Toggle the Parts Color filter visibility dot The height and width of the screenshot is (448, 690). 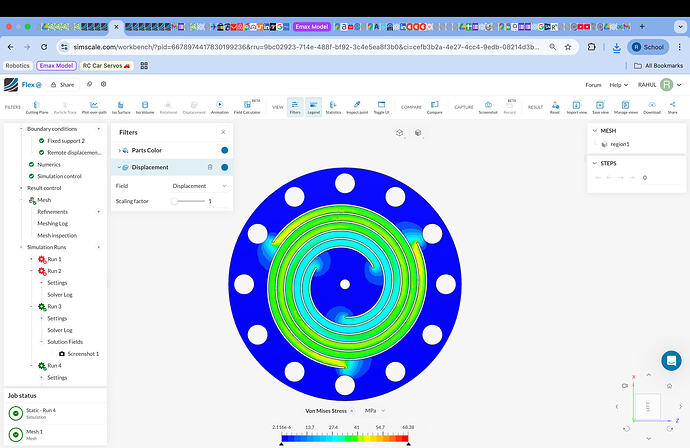click(224, 150)
